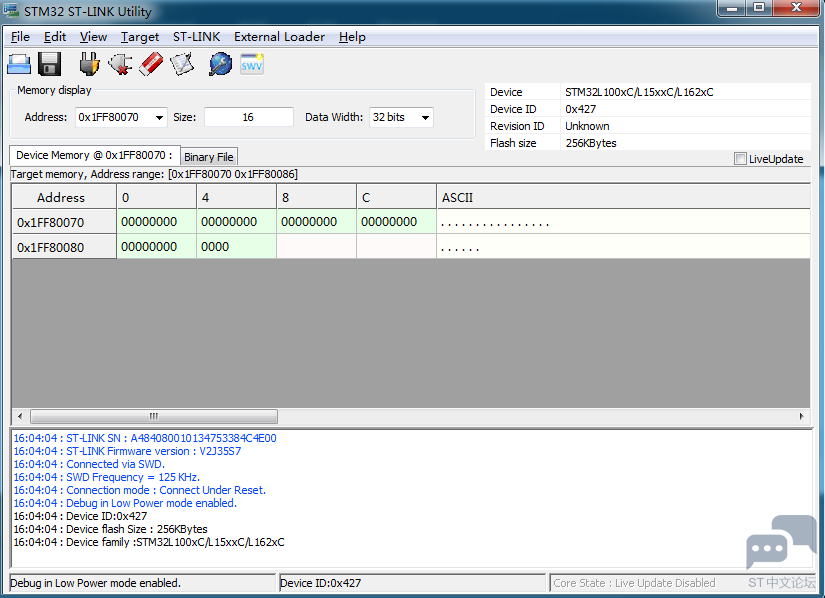Minimize the ST-LINK Utility window
The width and height of the screenshot is (825, 598).
tap(732, 8)
